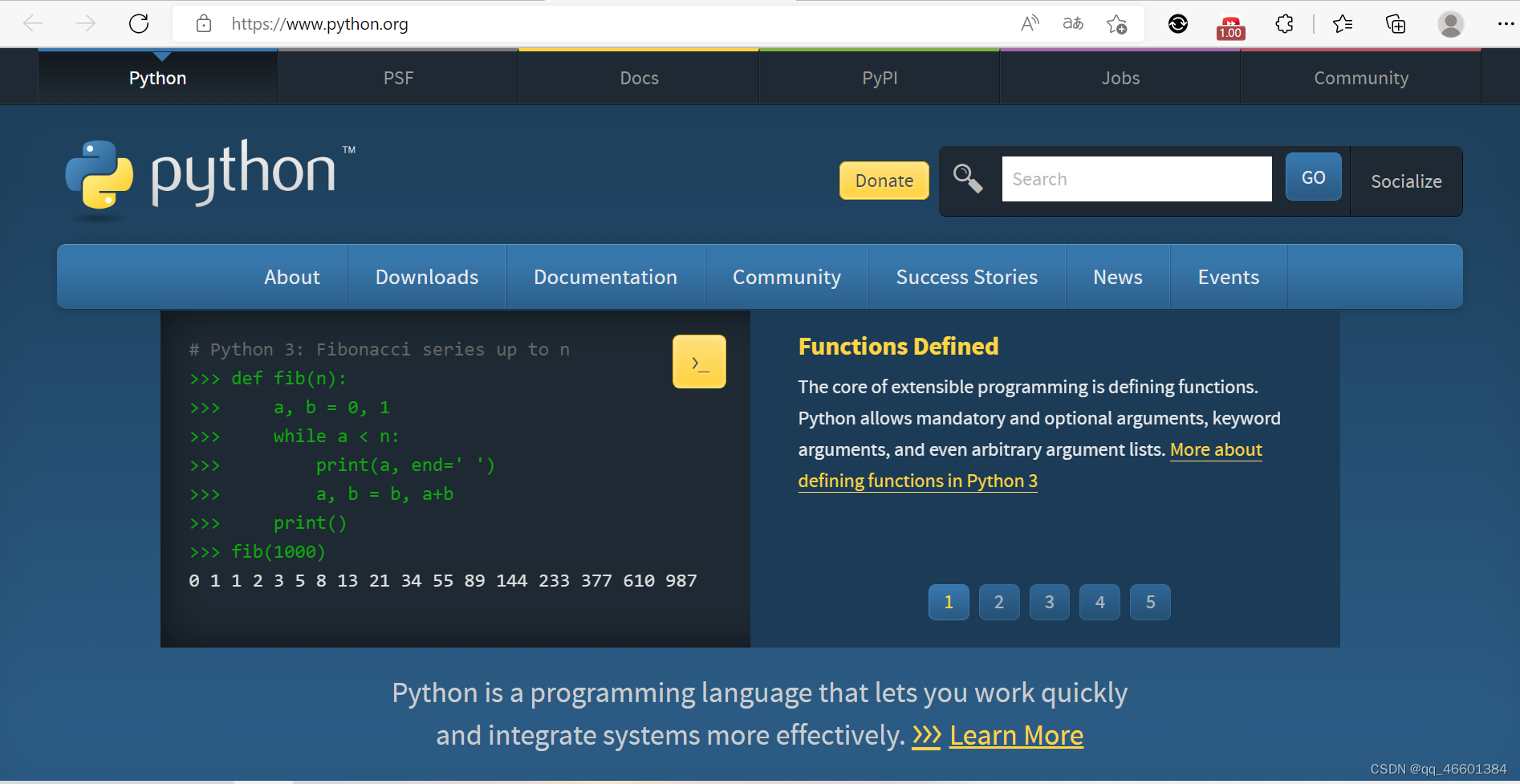Click the Fibonacci output numbers line
The height and width of the screenshot is (784, 1520).
point(443,581)
